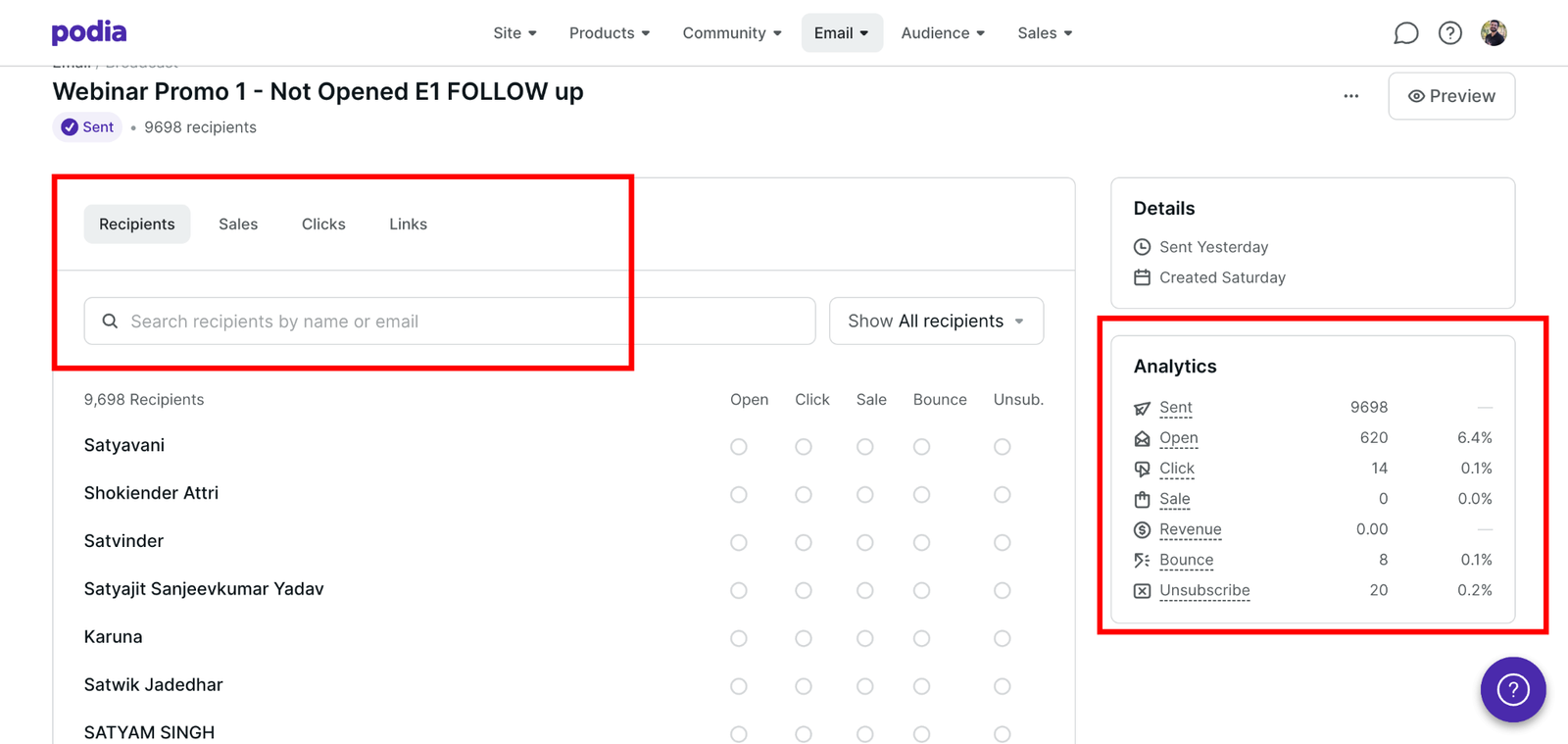This screenshot has height=744, width=1568.
Task: Expand the Community menu
Action: pyautogui.click(x=732, y=33)
